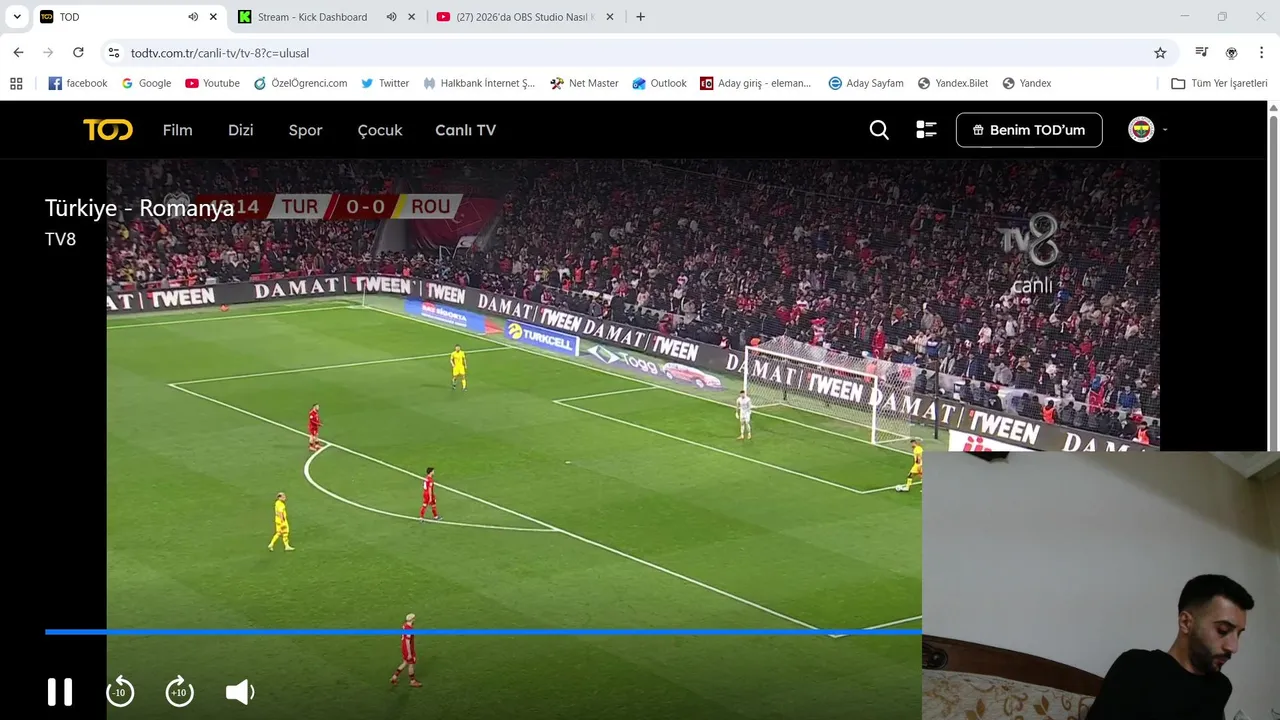The height and width of the screenshot is (720, 1280).
Task: Switch to the OBS Studio YouTube tab
Action: point(525,17)
